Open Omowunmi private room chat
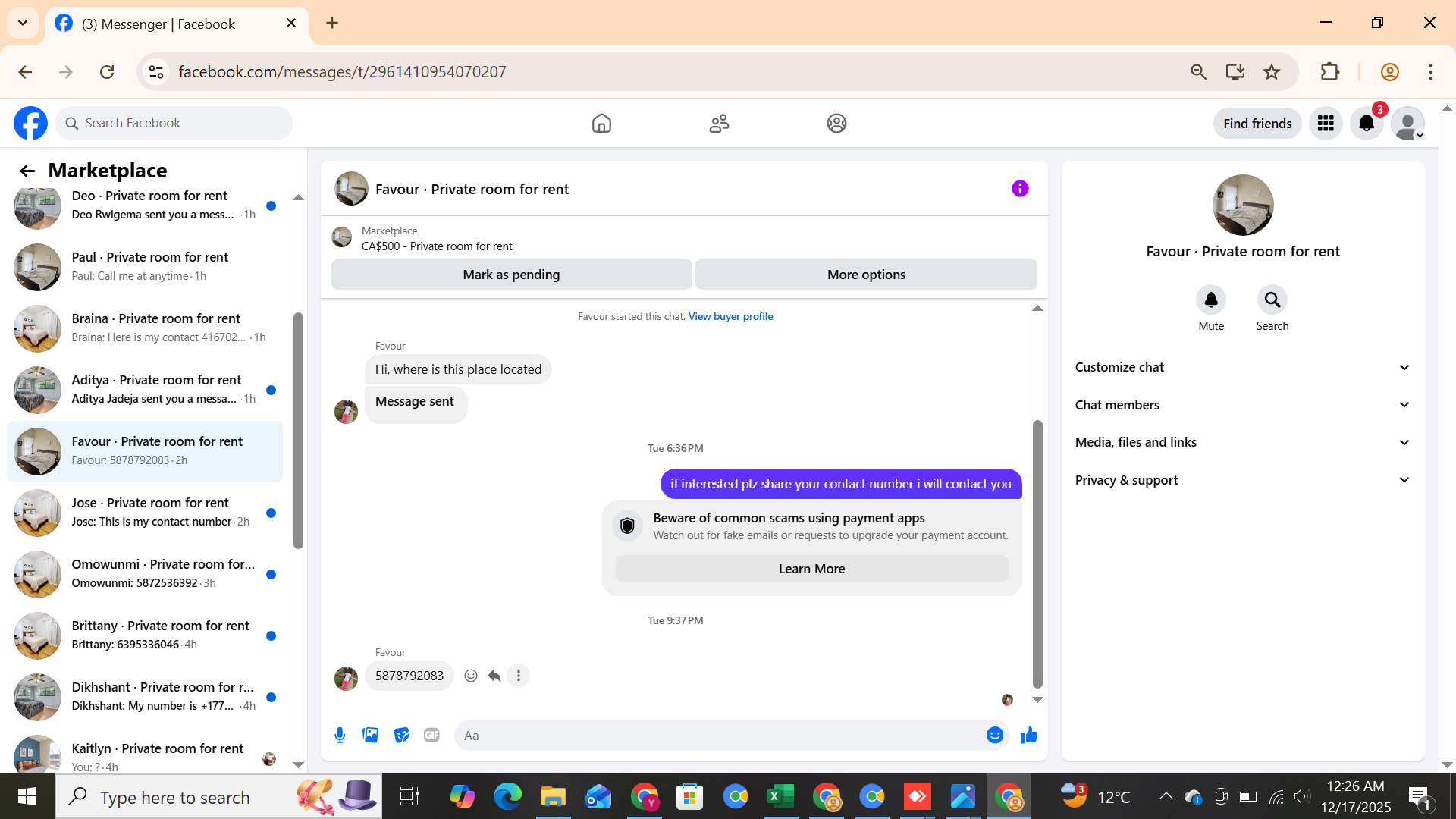 (x=145, y=574)
